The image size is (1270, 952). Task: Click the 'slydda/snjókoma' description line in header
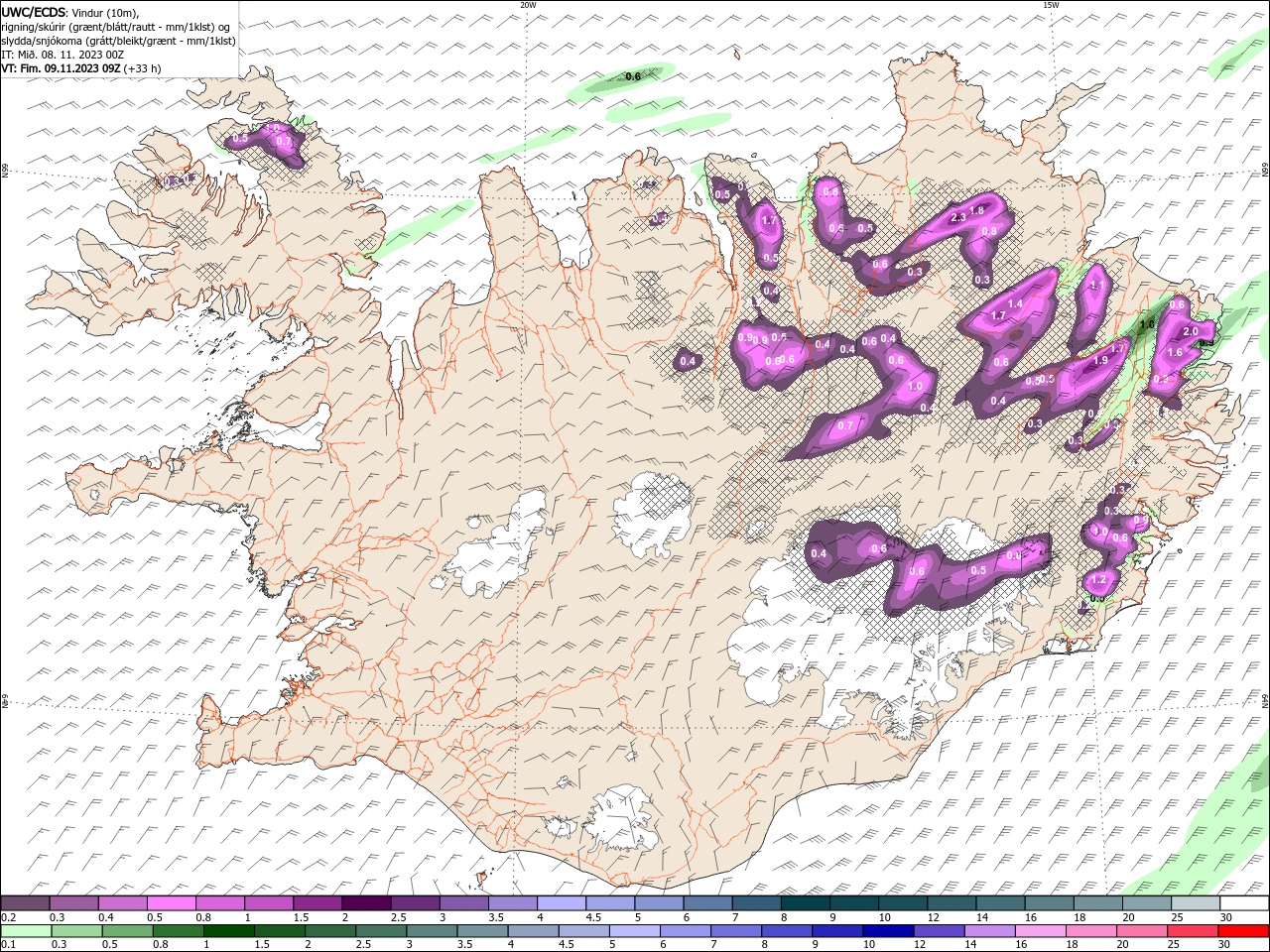[118, 41]
